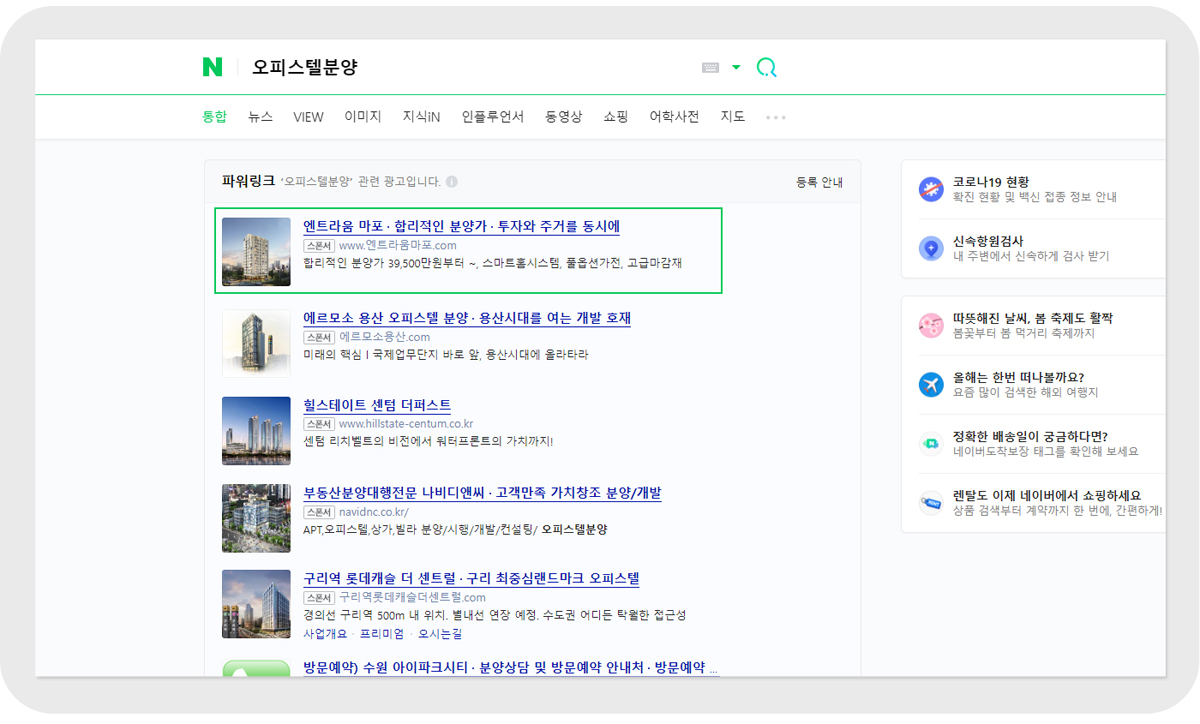
Task: Click the 엔트라움 마포 building thumbnail
Action: click(256, 252)
